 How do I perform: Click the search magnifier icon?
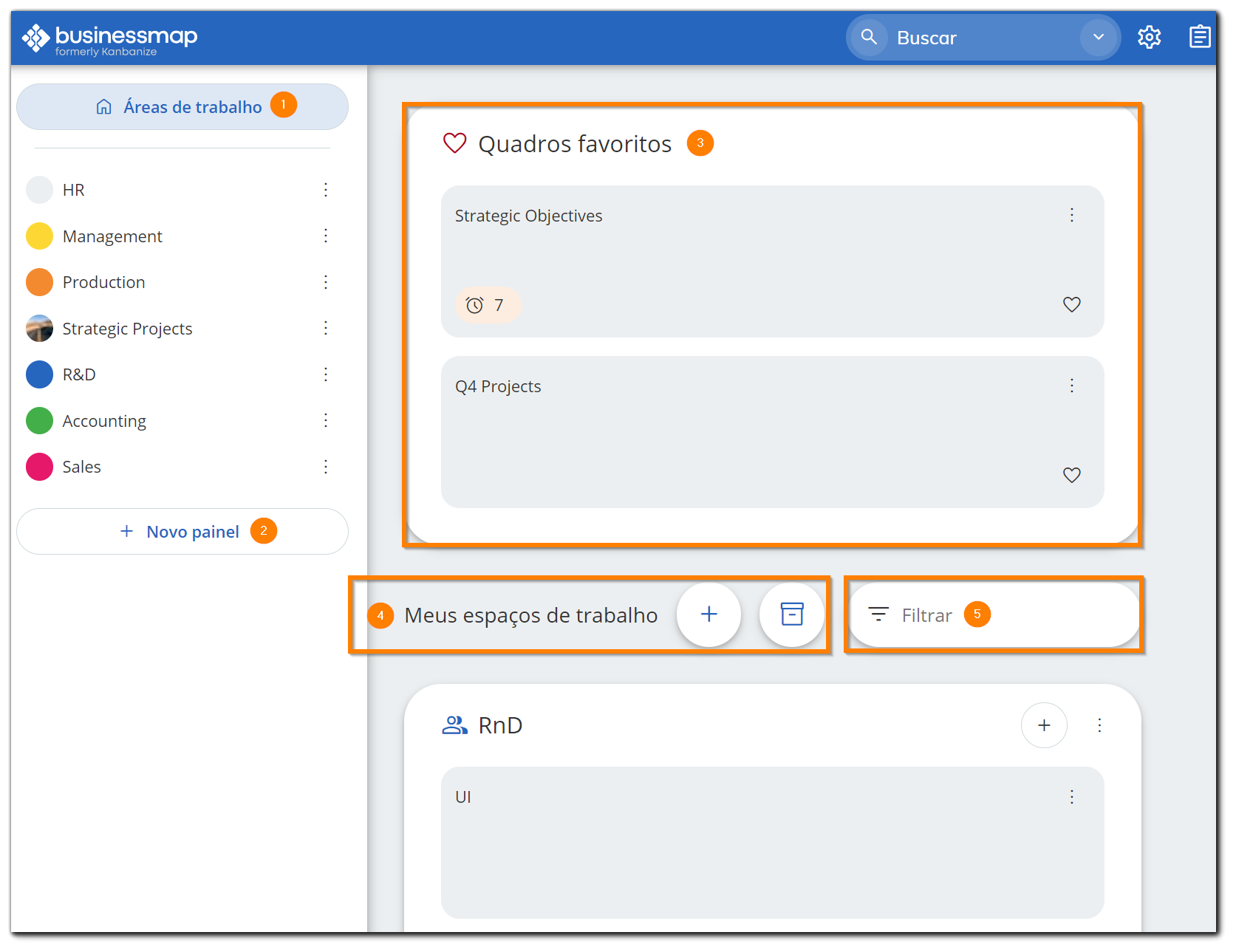coord(869,37)
